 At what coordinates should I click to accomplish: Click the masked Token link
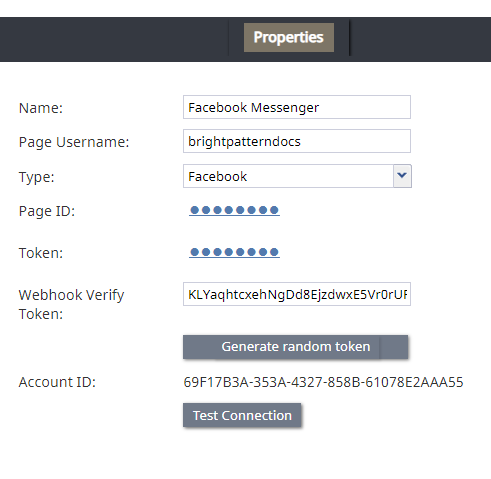pyautogui.click(x=234, y=252)
